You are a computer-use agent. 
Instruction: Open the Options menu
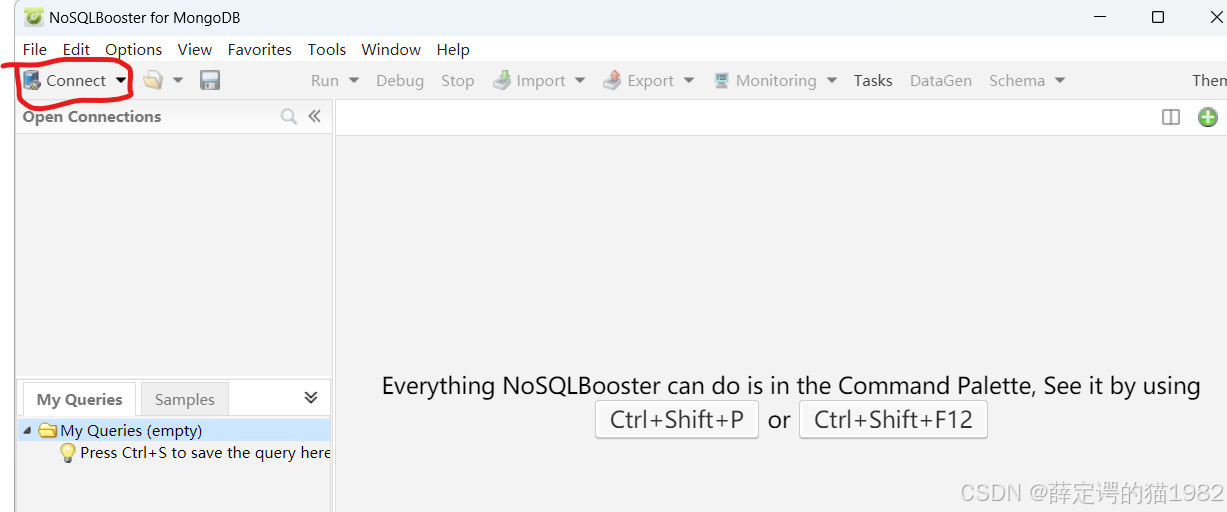pyautogui.click(x=134, y=49)
